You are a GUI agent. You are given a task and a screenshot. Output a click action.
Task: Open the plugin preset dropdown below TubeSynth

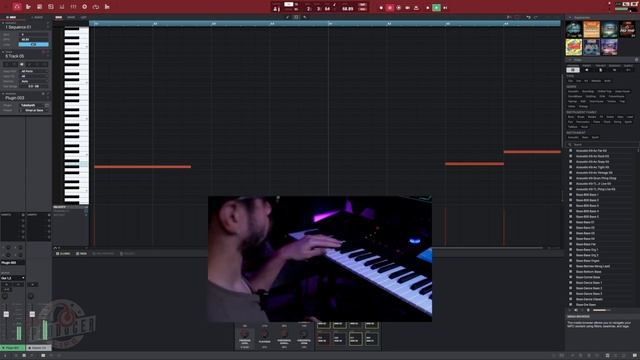[x=34, y=110]
